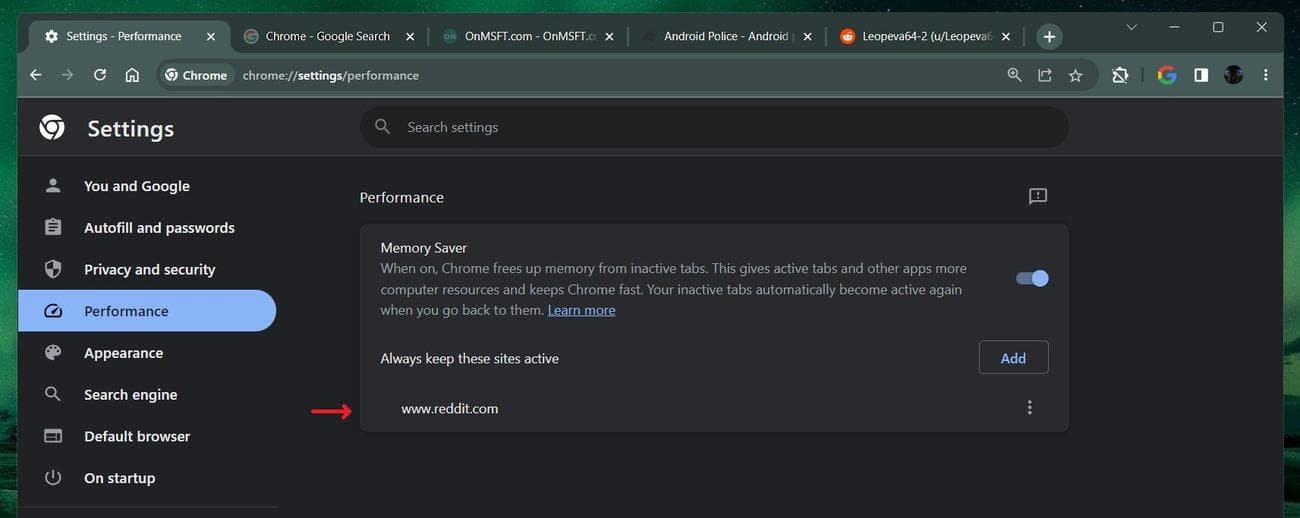1300x518 pixels.
Task: Go back using the browser back arrow
Action: (36, 75)
